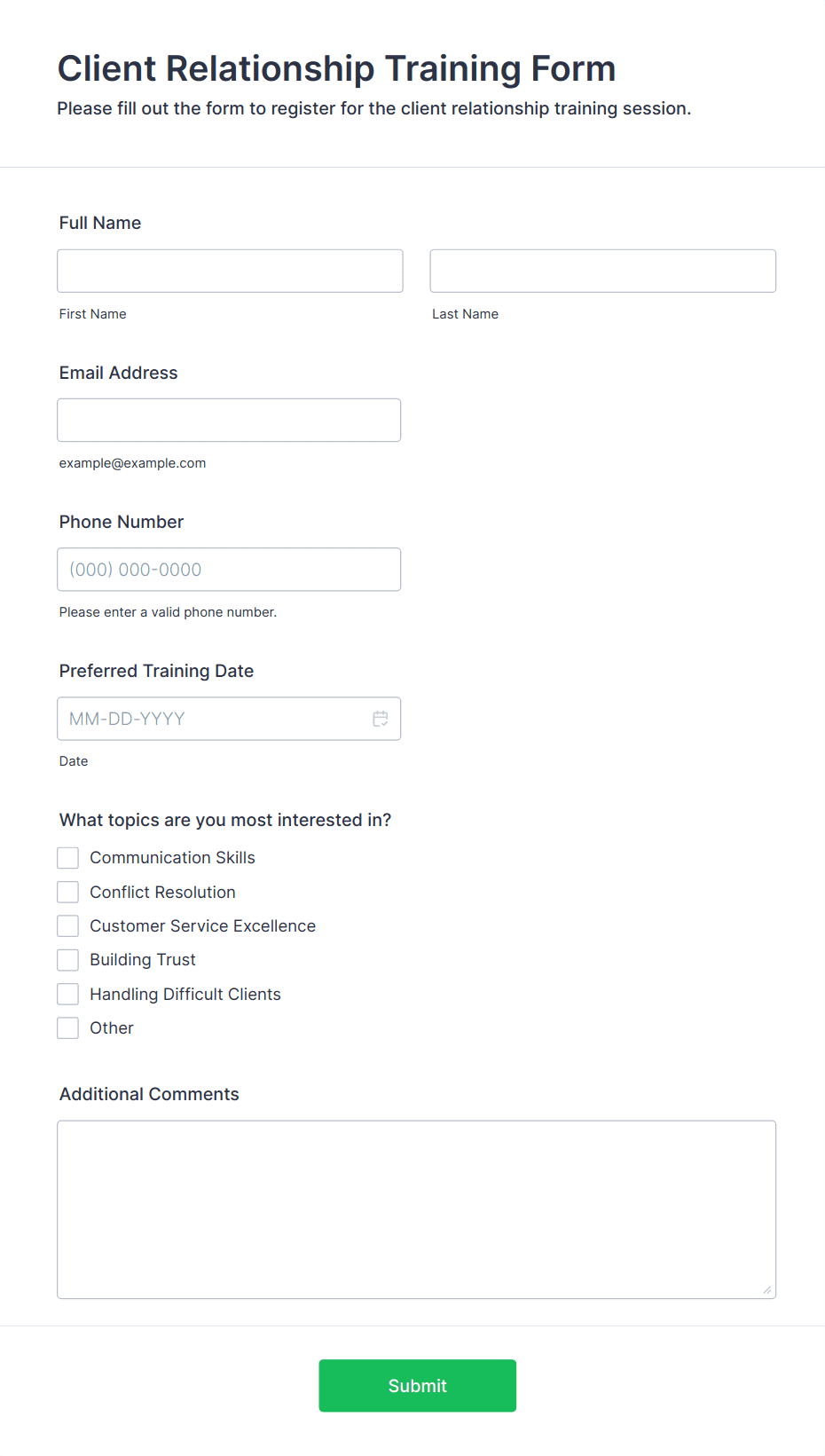This screenshot has height=1456, width=825.
Task: Click the "Additional Comments" label text
Action: (149, 1094)
